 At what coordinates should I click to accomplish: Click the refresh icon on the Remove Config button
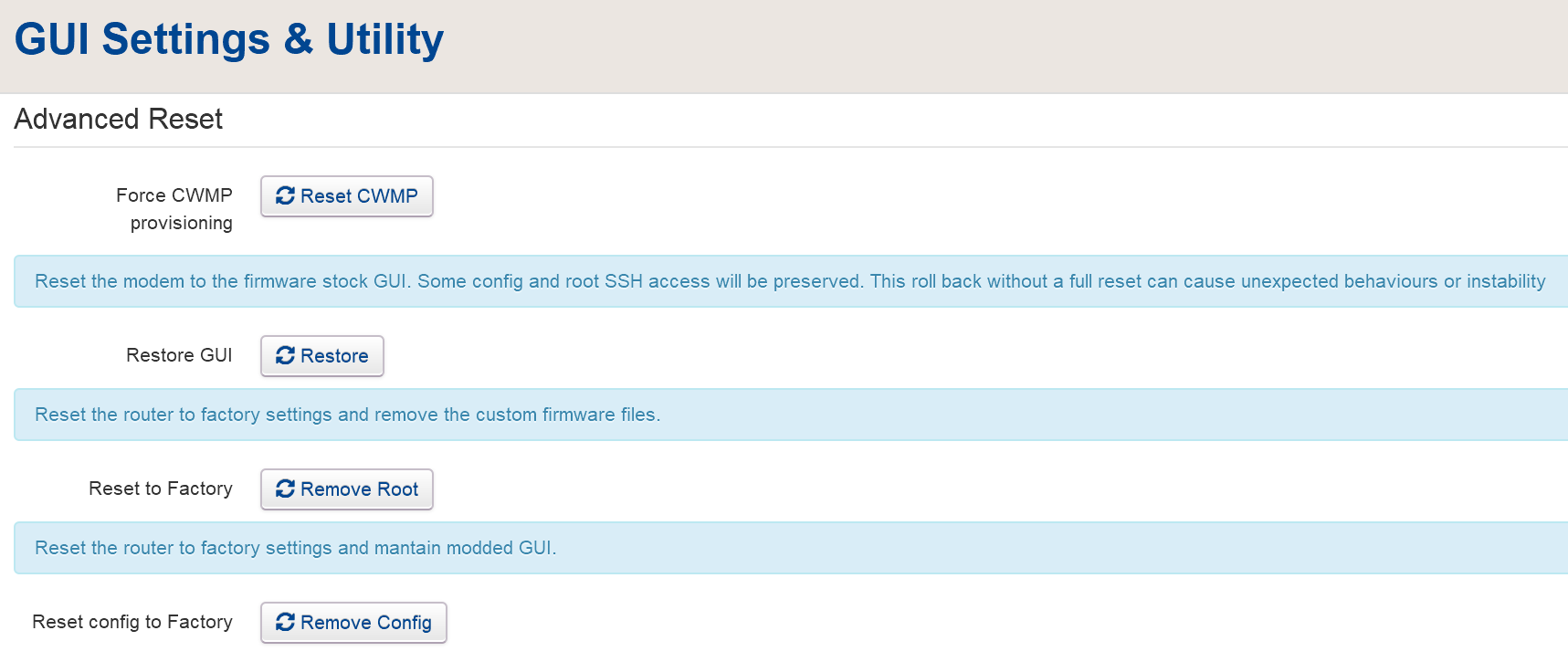tap(283, 623)
